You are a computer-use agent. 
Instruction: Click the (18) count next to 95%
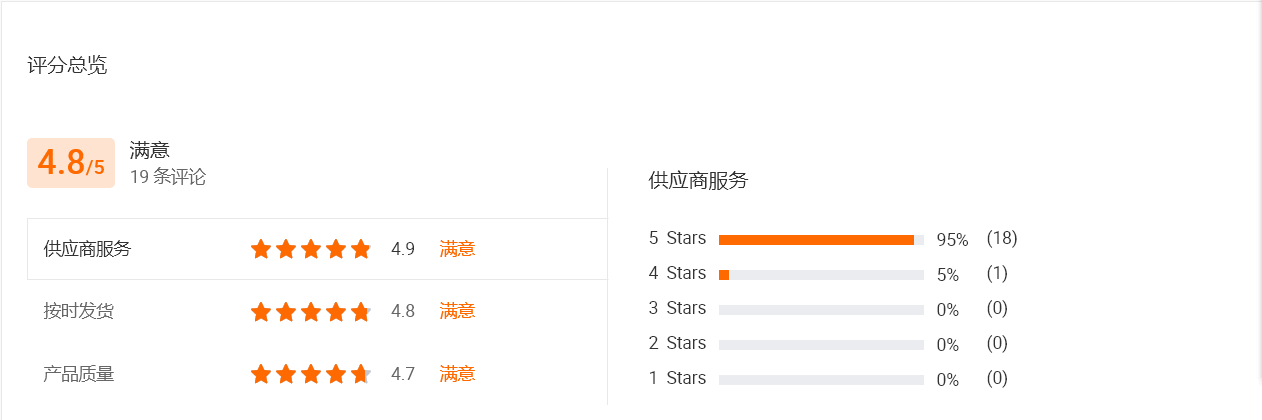1001,238
